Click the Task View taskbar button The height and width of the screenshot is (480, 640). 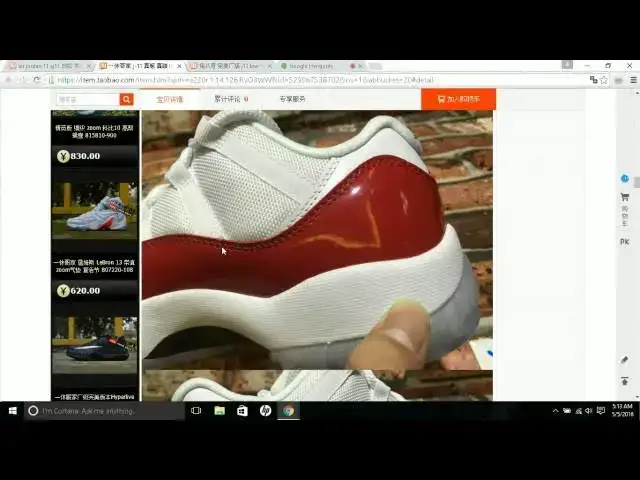(x=196, y=410)
